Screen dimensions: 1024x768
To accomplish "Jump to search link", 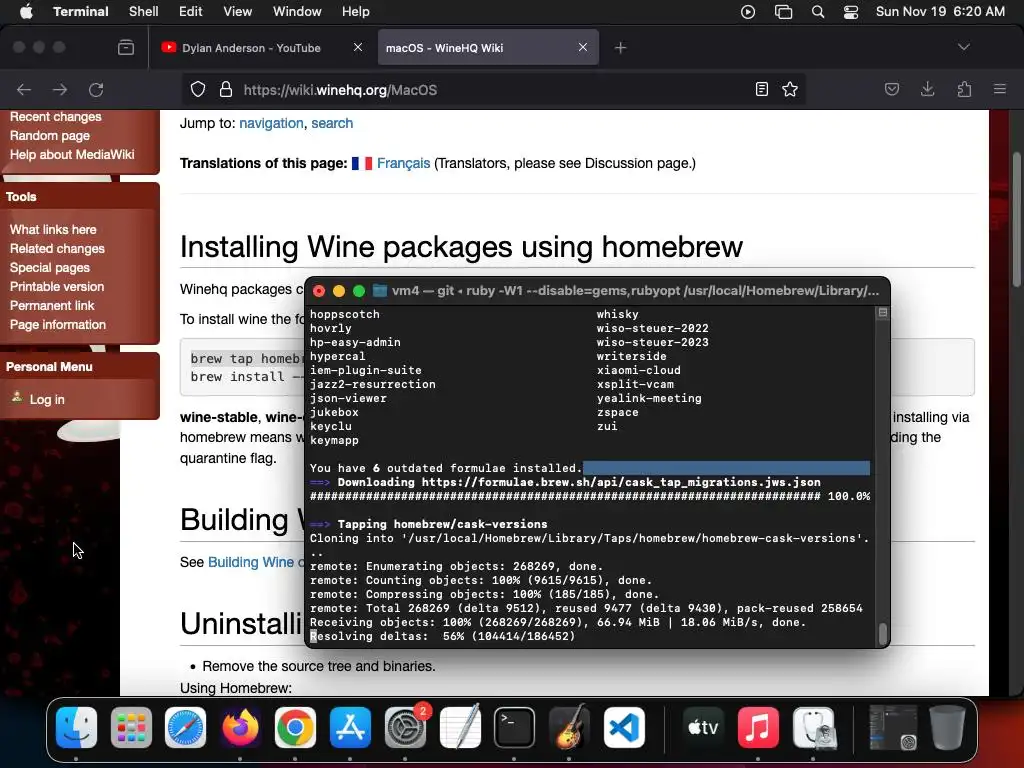I will 332,123.
